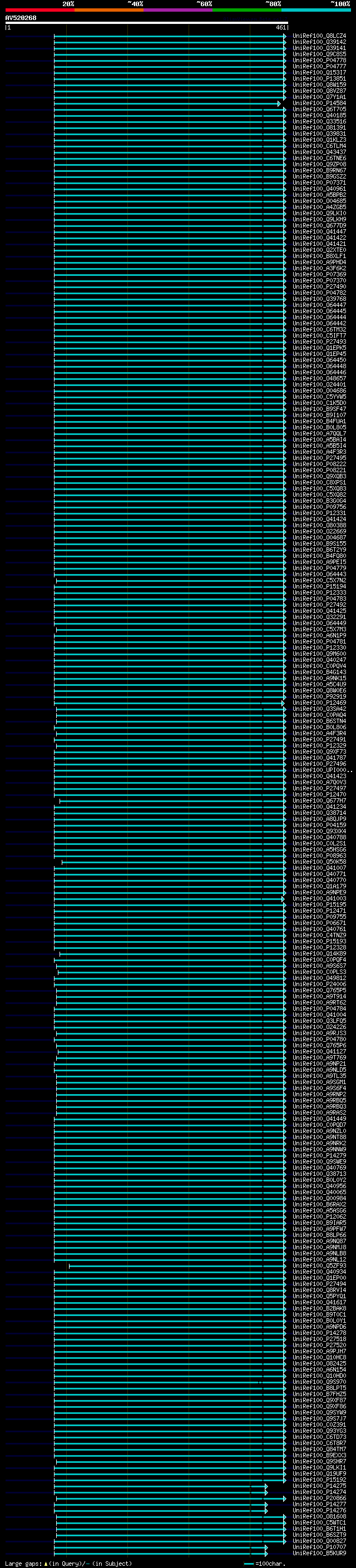
Task: Select hit label UniRef100_Q41422
Action: (319, 238)
